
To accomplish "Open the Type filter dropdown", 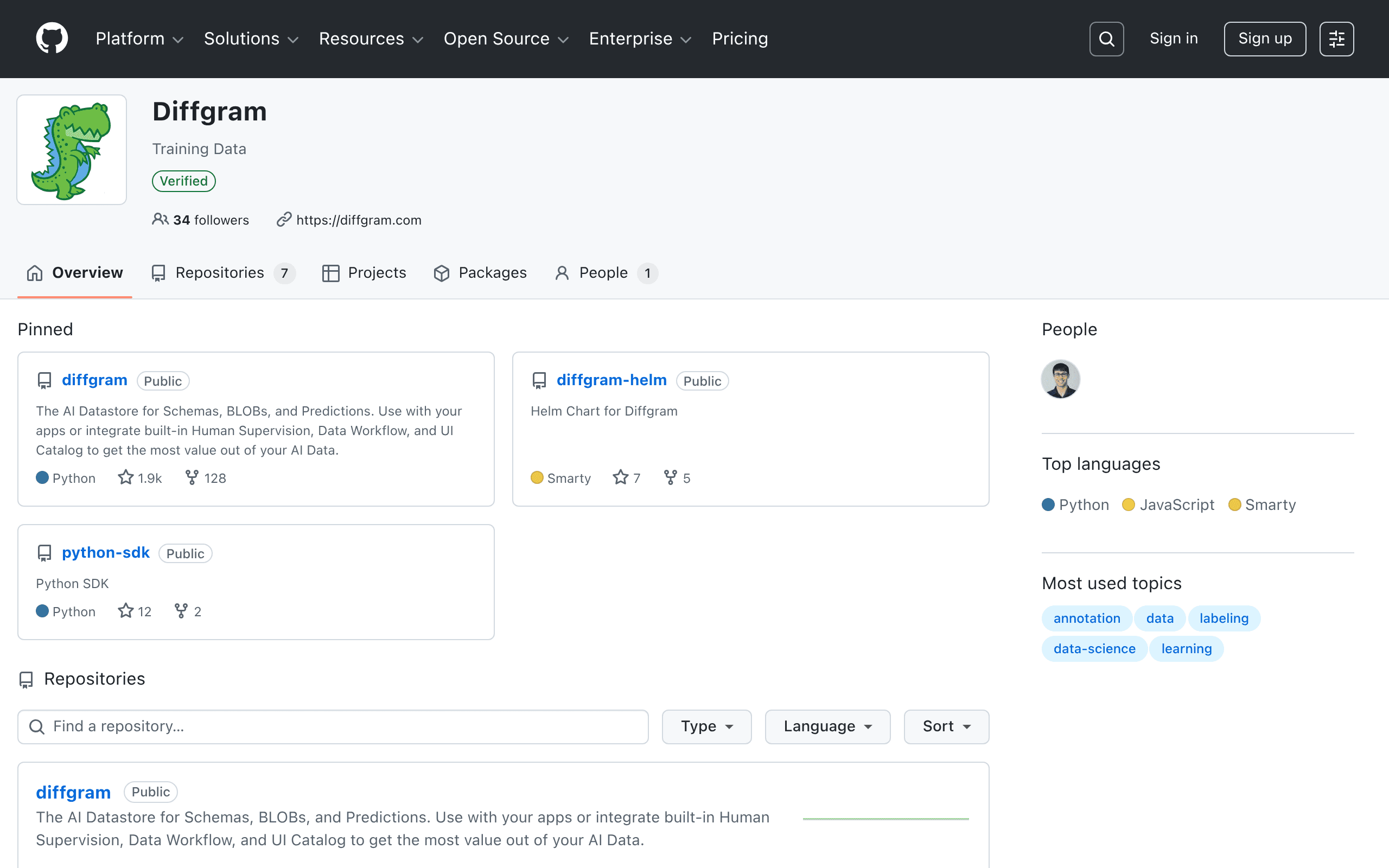I will click(x=706, y=726).
